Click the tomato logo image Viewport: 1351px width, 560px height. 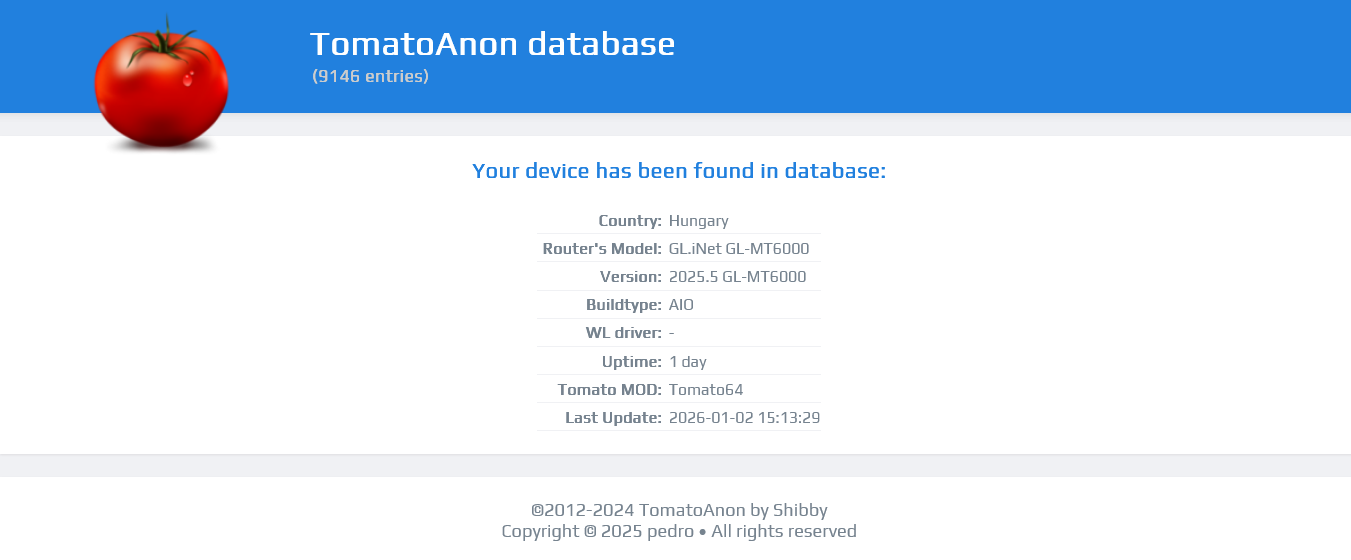(161, 86)
